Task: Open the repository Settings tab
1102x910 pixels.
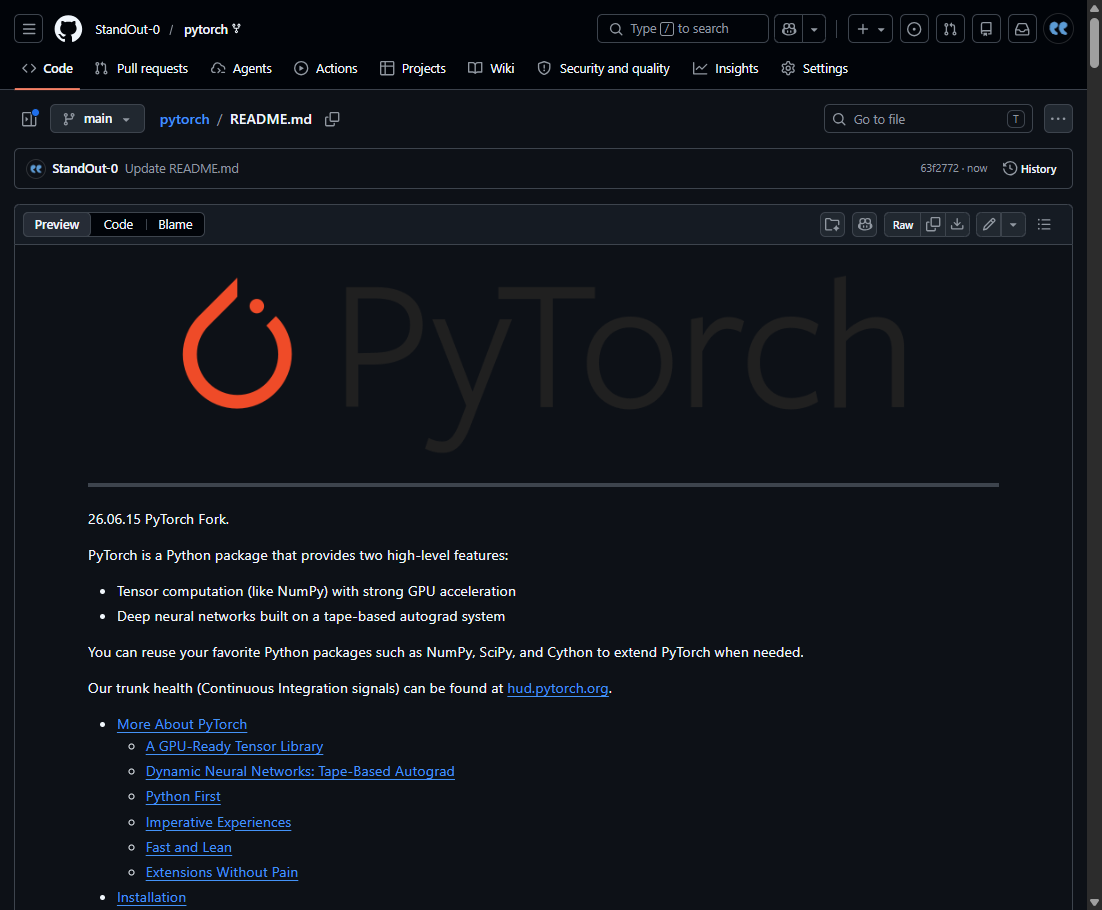Action: point(815,68)
